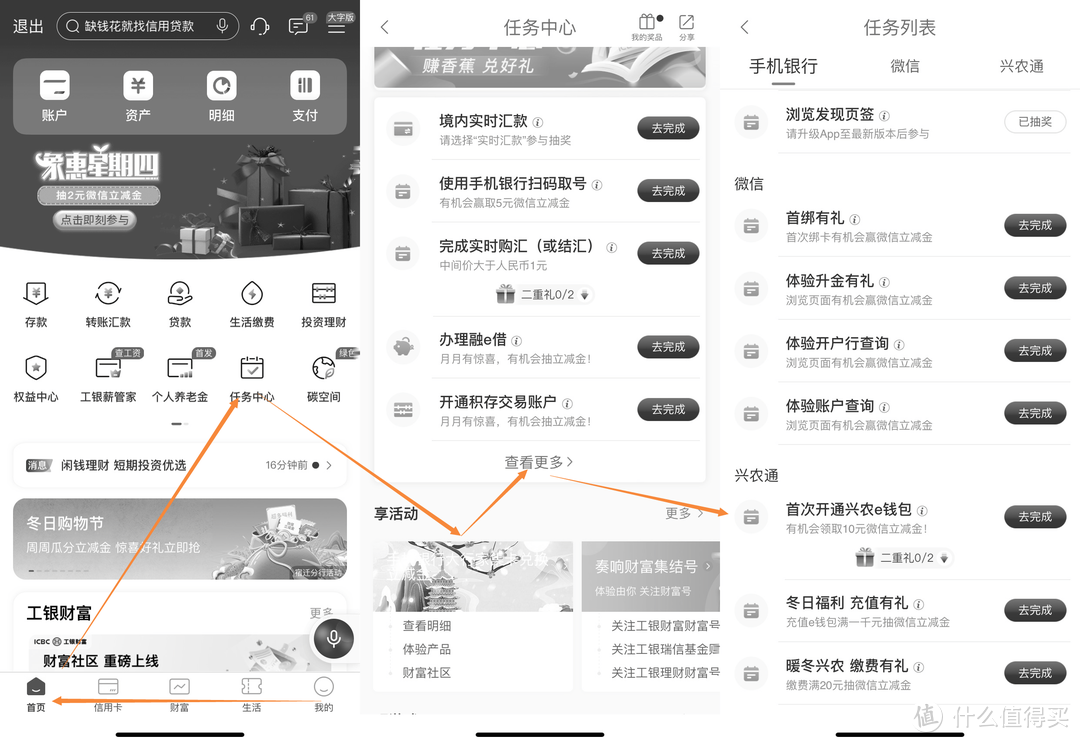Open 更多 next to 享活动
The height and width of the screenshot is (743, 1080).
[684, 513]
